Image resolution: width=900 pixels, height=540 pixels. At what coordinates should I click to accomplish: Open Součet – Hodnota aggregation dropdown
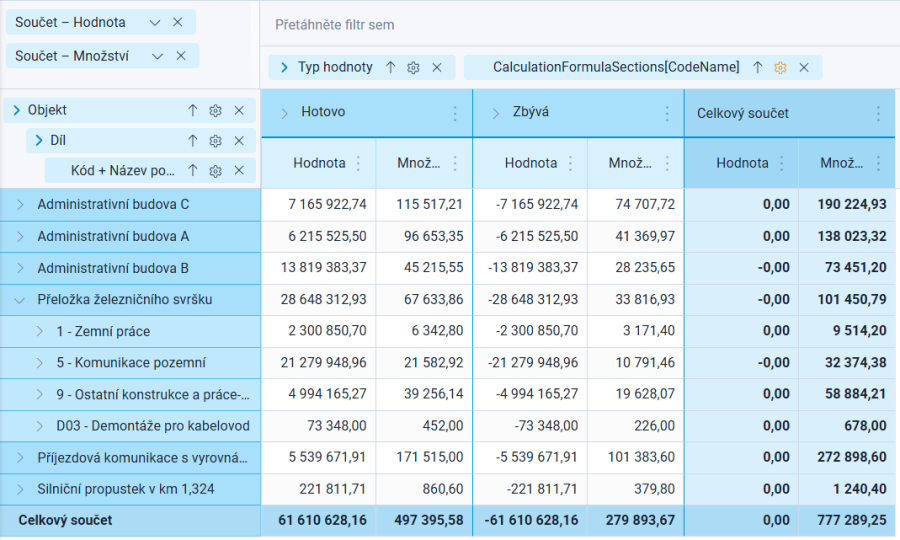(155, 22)
